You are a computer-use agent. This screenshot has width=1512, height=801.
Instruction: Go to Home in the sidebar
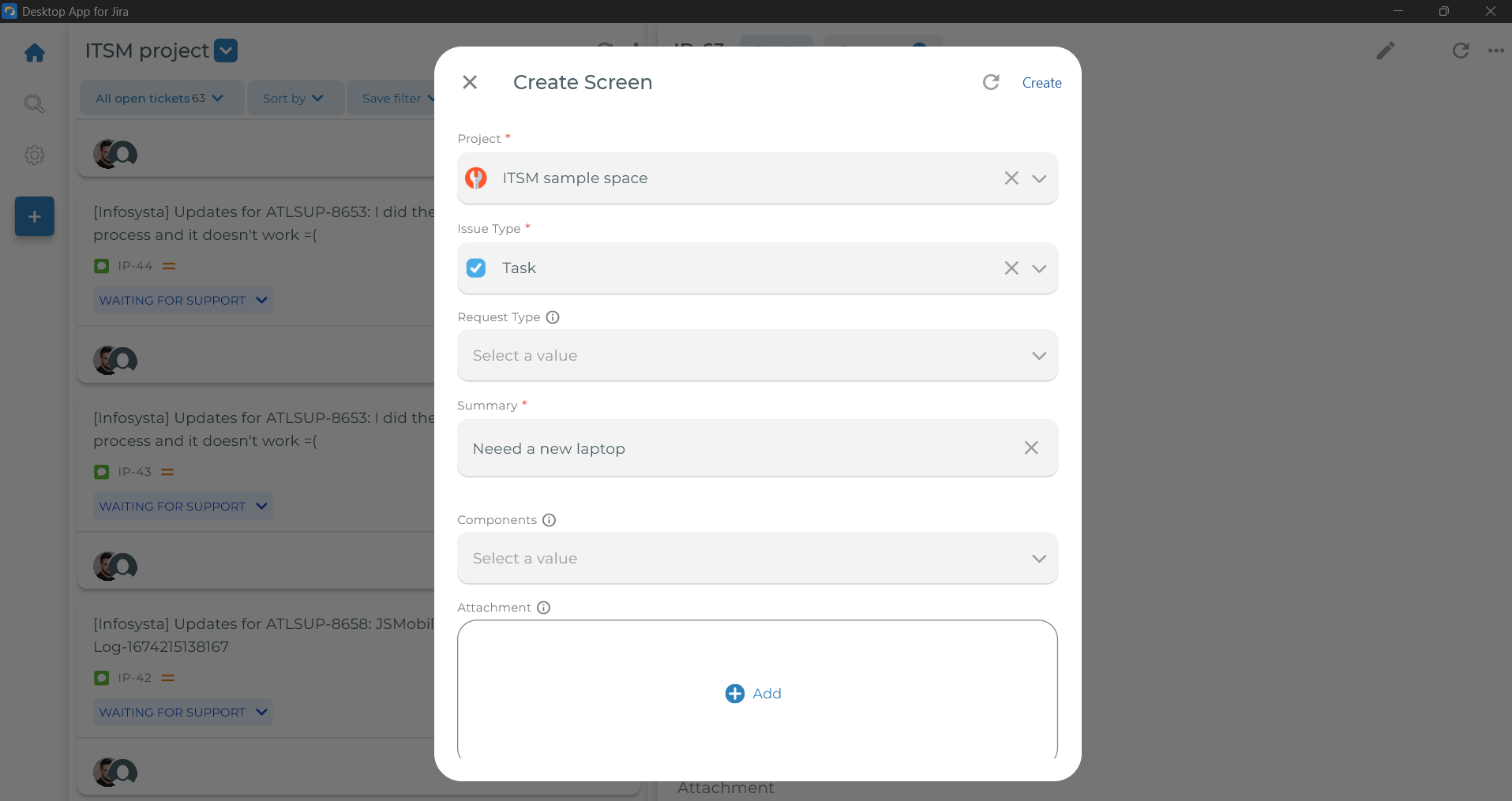pyautogui.click(x=35, y=53)
